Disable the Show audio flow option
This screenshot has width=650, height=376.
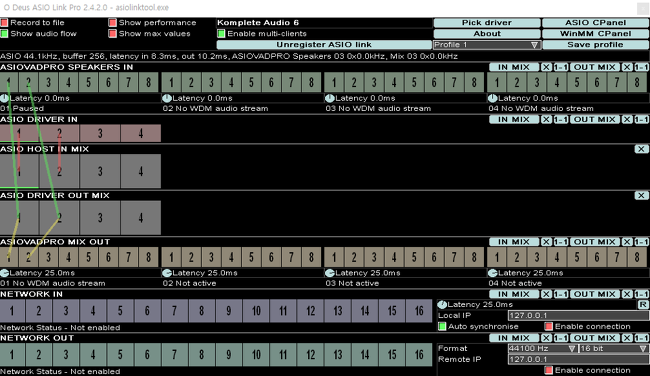pos(4,34)
